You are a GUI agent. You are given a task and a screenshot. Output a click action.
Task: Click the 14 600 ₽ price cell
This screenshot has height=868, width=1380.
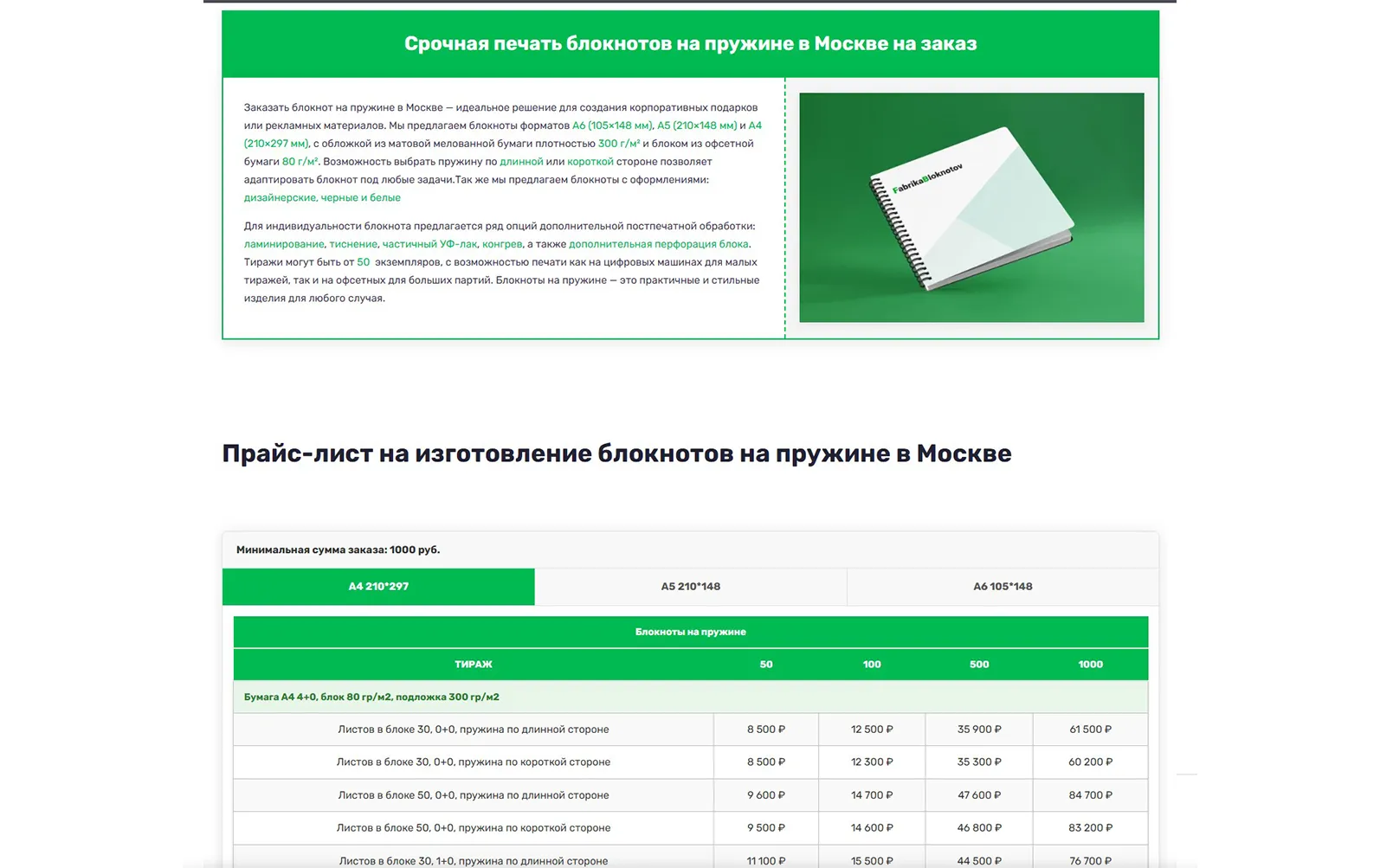click(x=872, y=828)
